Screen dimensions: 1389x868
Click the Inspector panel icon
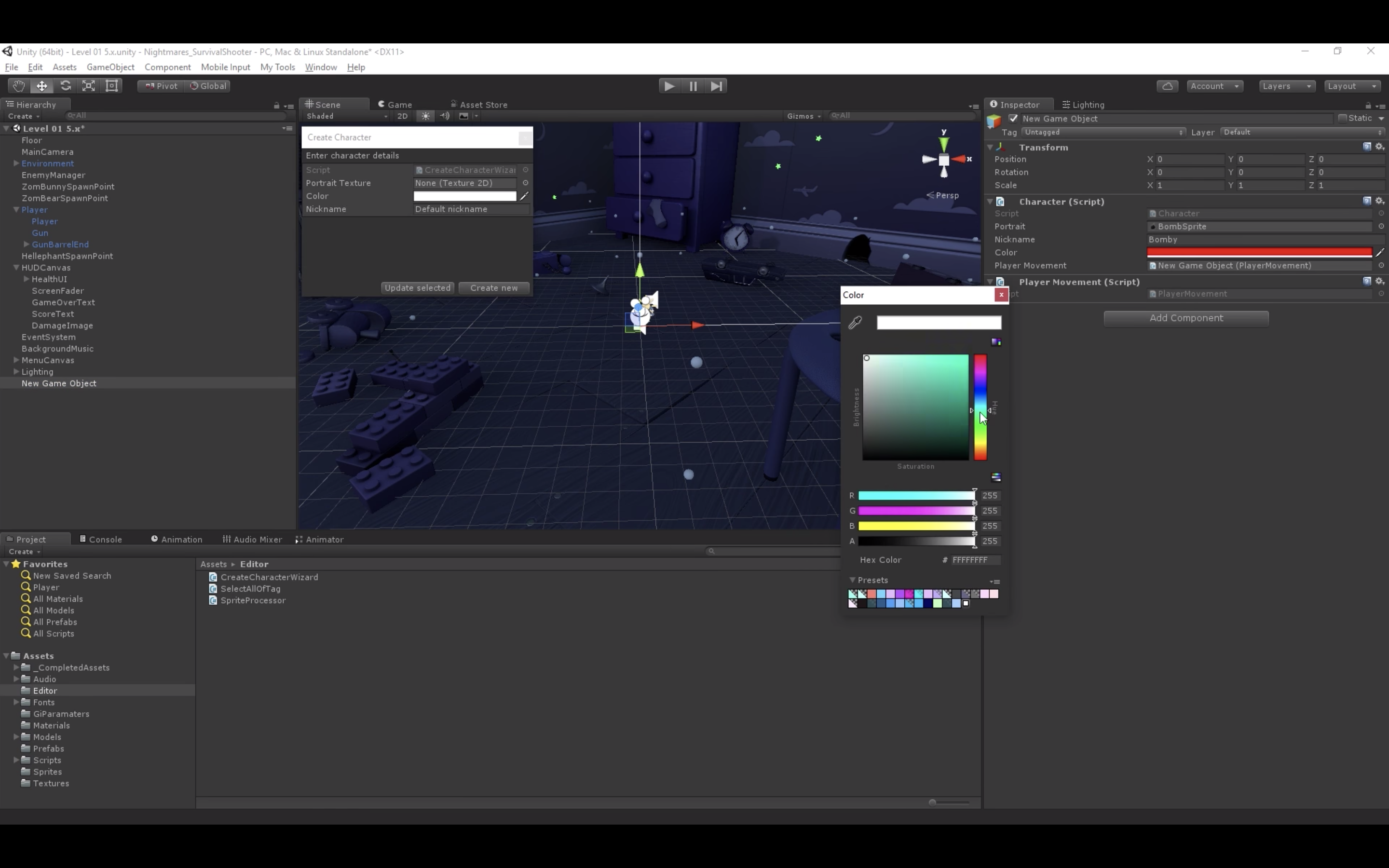(x=994, y=104)
